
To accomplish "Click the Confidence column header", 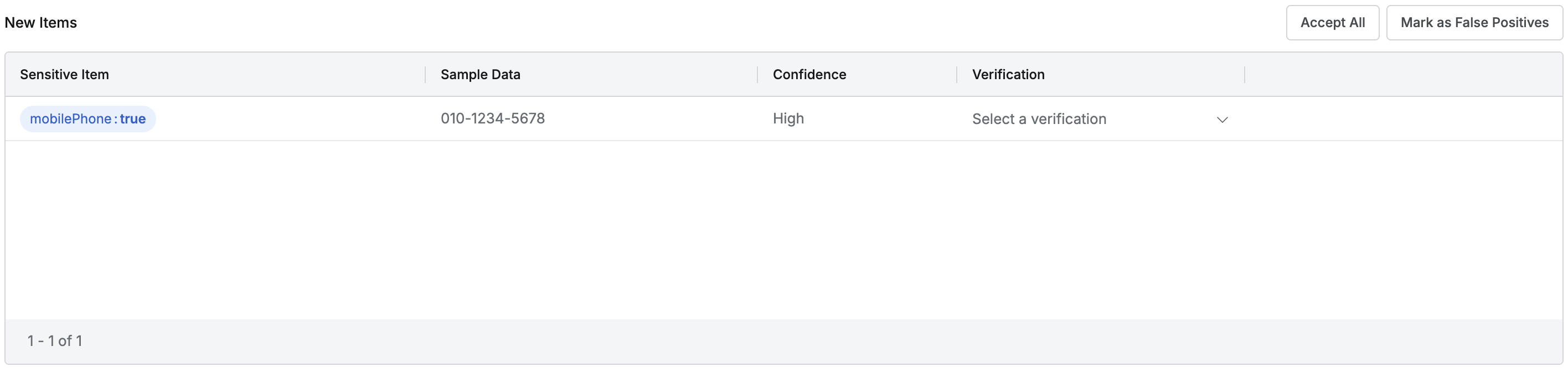I will pos(809,74).
